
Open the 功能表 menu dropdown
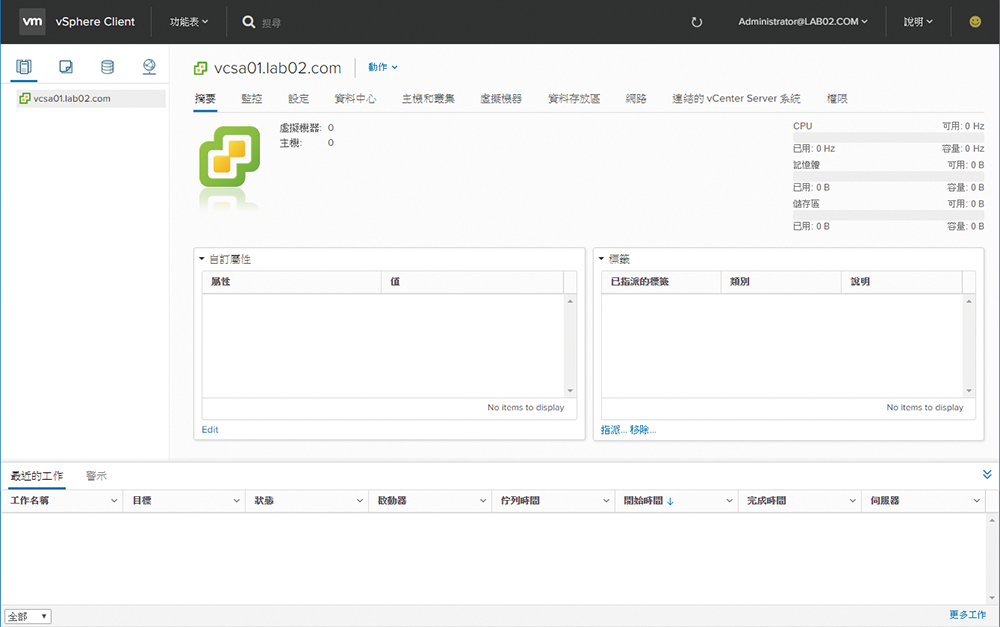tap(189, 22)
